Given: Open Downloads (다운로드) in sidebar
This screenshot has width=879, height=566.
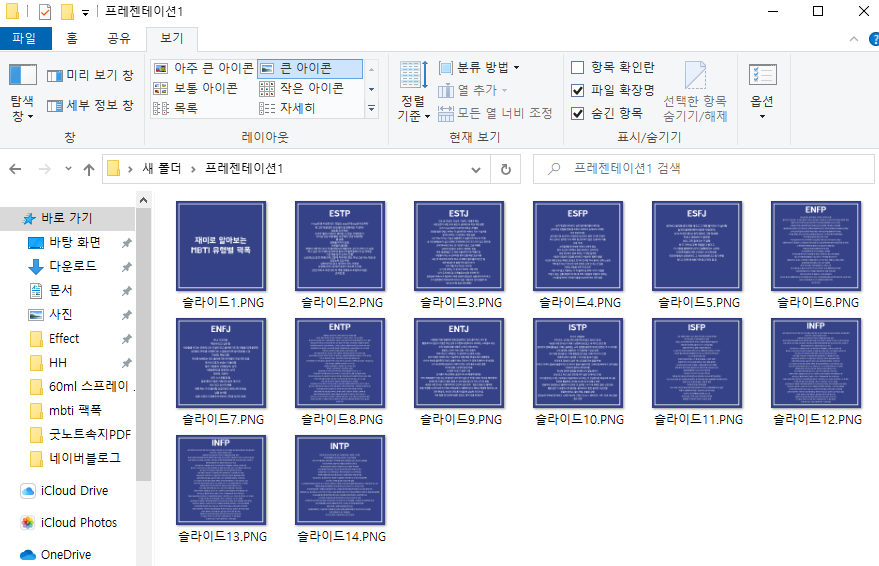Looking at the screenshot, I should click(x=73, y=266).
